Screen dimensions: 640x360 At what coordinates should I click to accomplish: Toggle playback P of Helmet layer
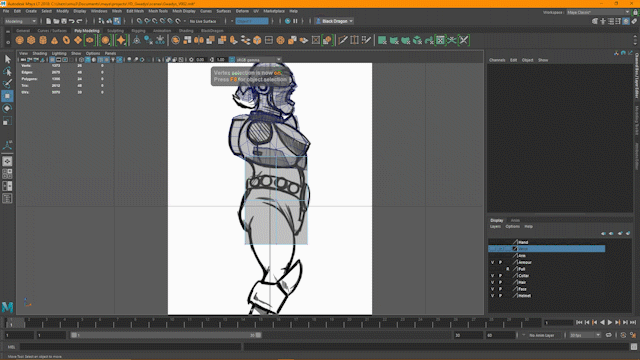point(500,296)
